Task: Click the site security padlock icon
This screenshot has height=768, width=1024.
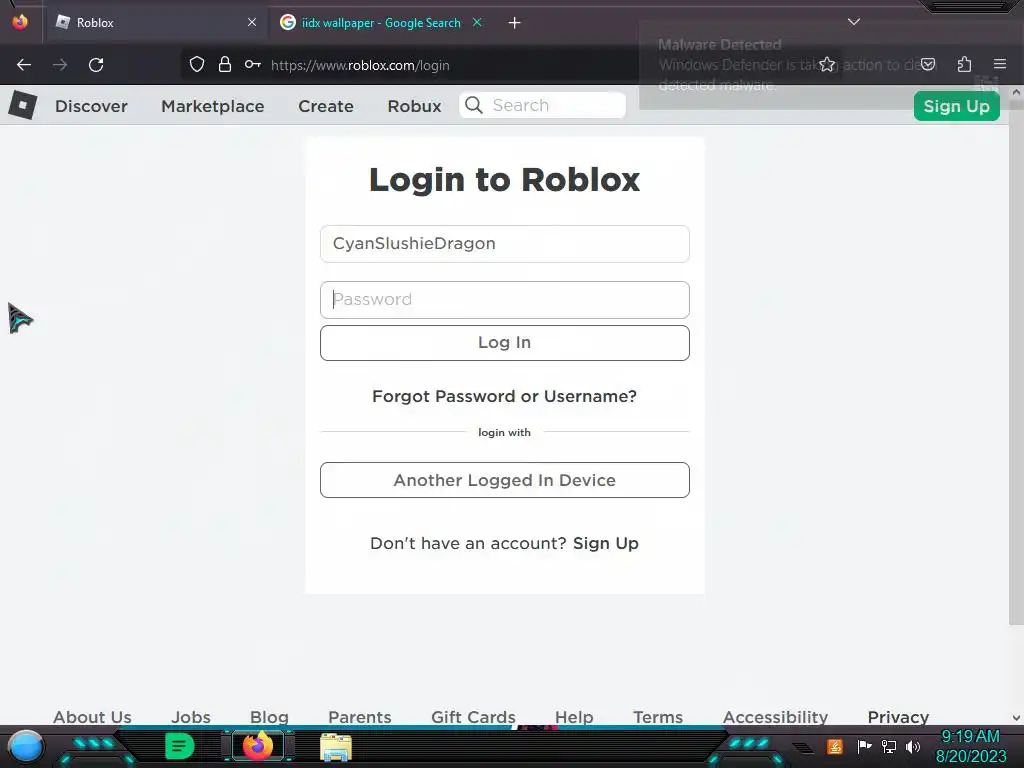Action: tap(225, 64)
